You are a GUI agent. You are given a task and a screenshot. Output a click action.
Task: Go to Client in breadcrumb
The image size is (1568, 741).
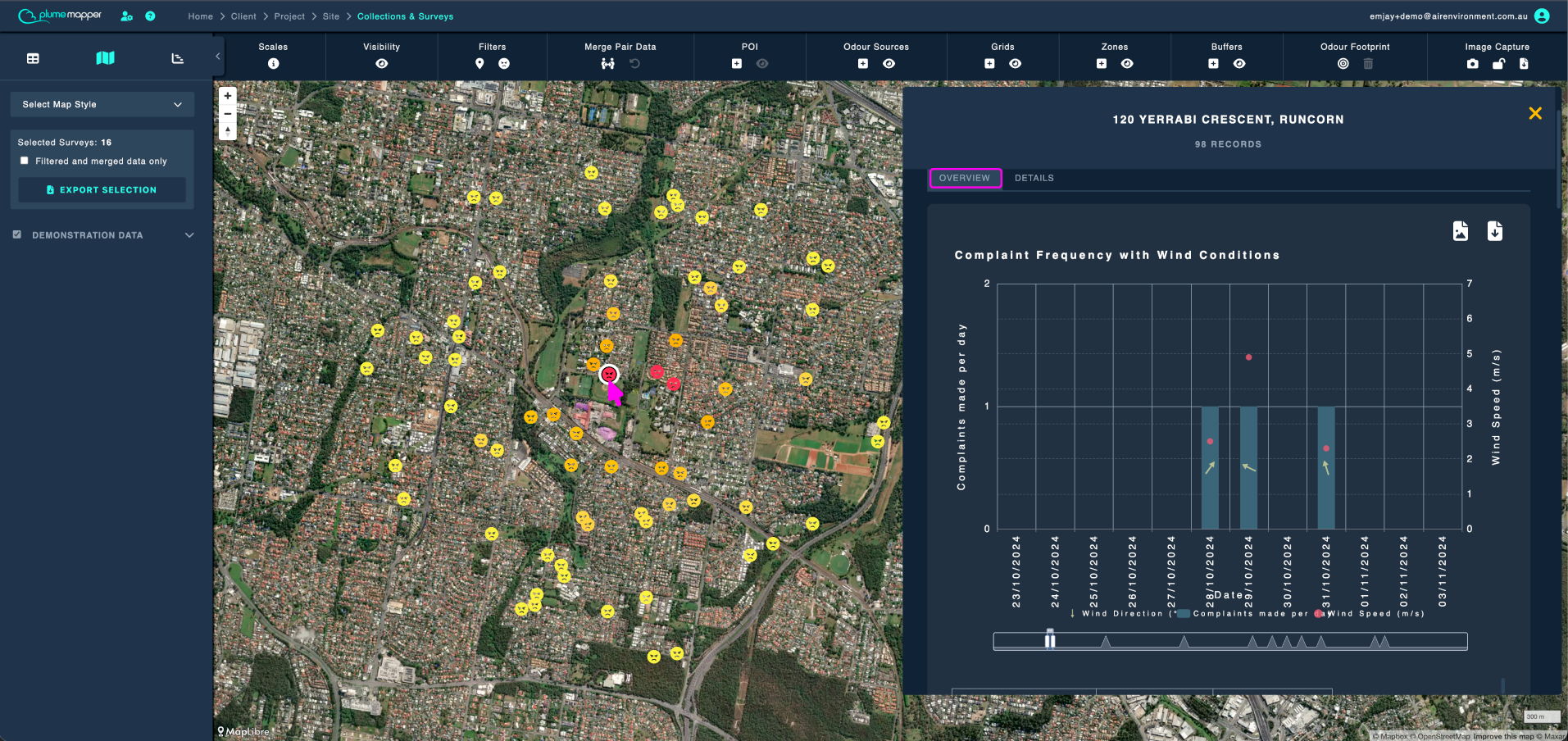243,16
